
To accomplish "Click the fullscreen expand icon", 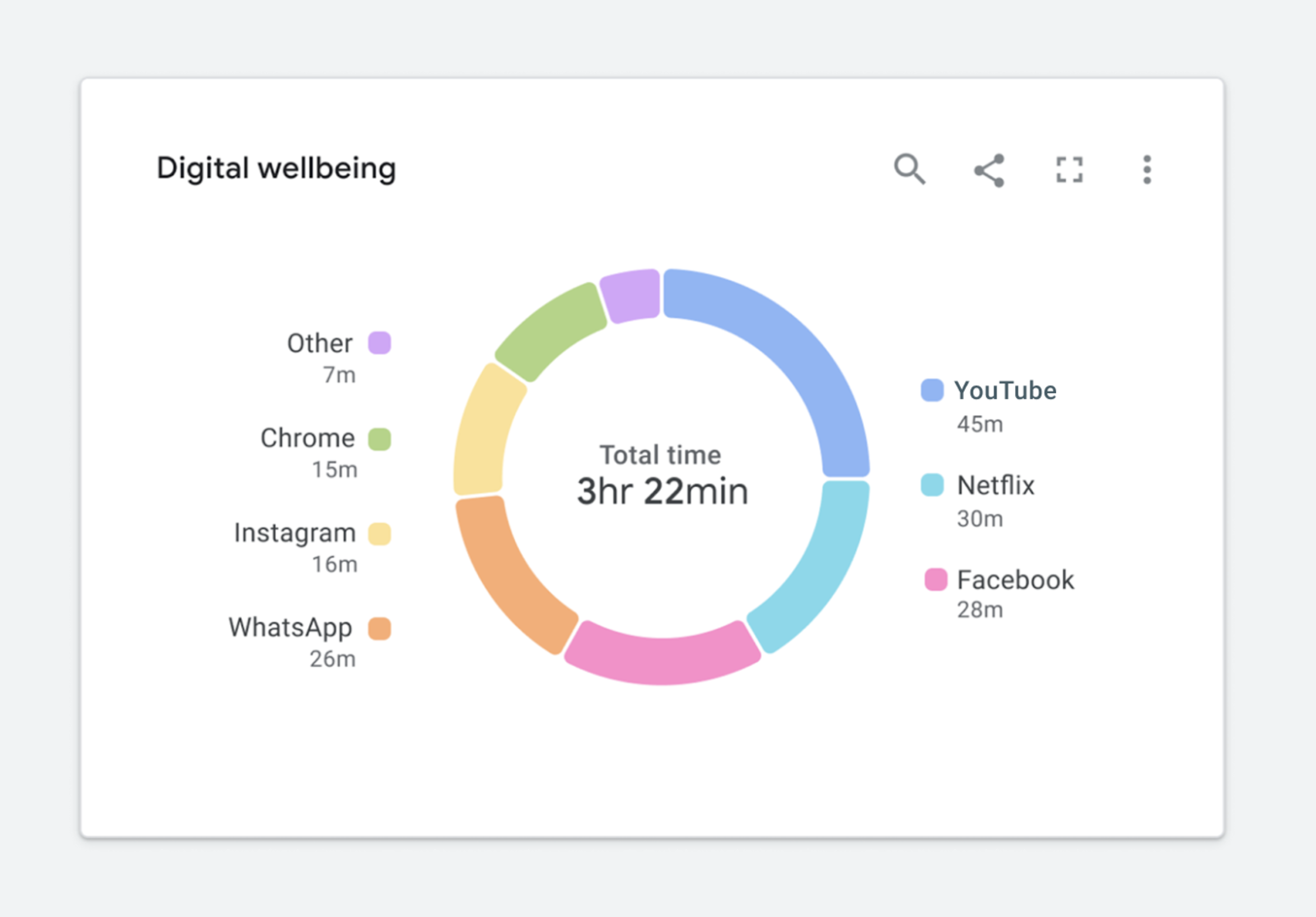I will 1068,169.
